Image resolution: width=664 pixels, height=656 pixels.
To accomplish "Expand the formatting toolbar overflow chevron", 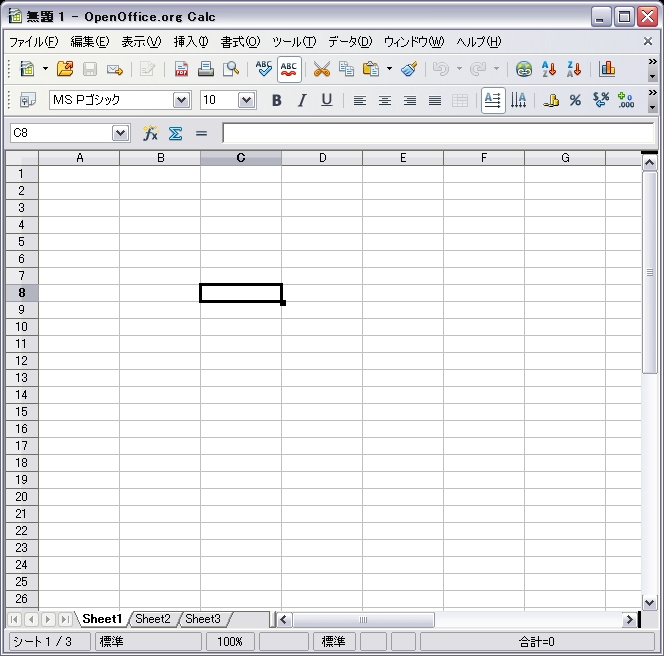I will click(652, 92).
